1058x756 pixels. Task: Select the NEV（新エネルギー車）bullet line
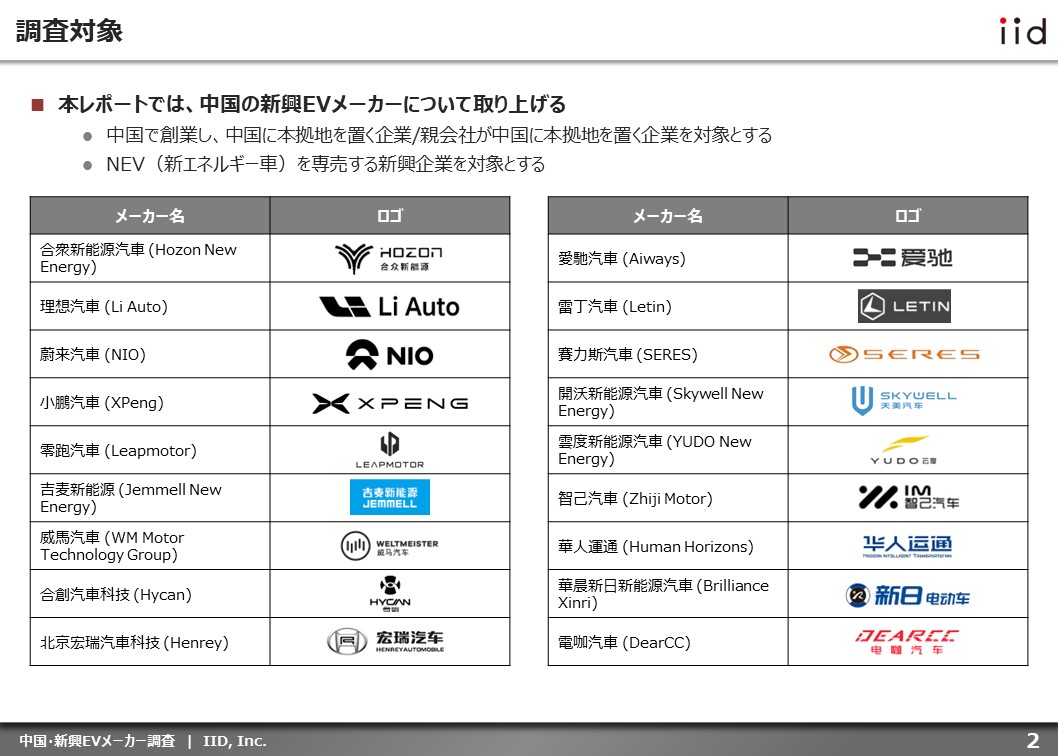[325, 164]
